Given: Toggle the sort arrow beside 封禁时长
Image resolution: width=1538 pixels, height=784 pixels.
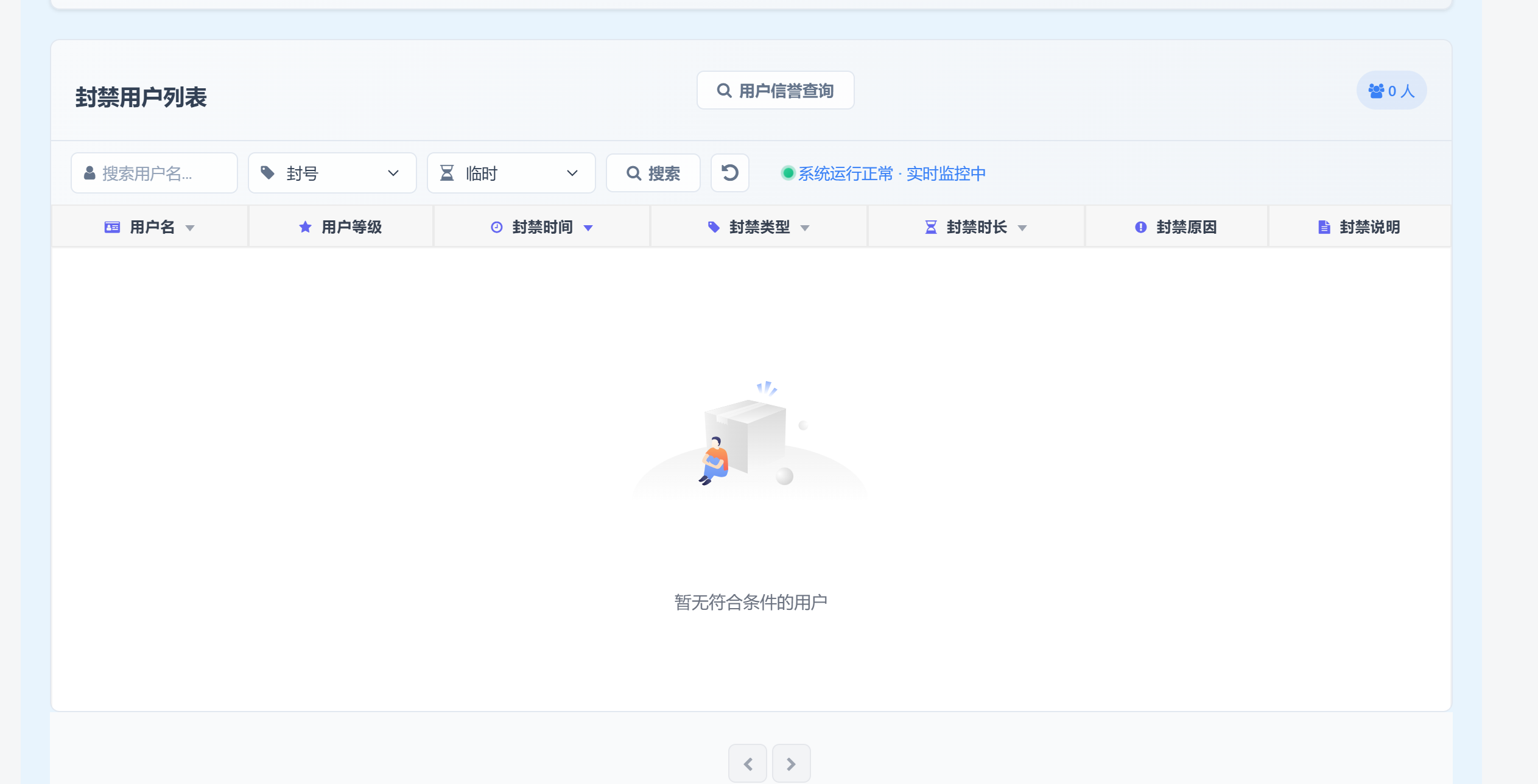Looking at the screenshot, I should [1022, 228].
